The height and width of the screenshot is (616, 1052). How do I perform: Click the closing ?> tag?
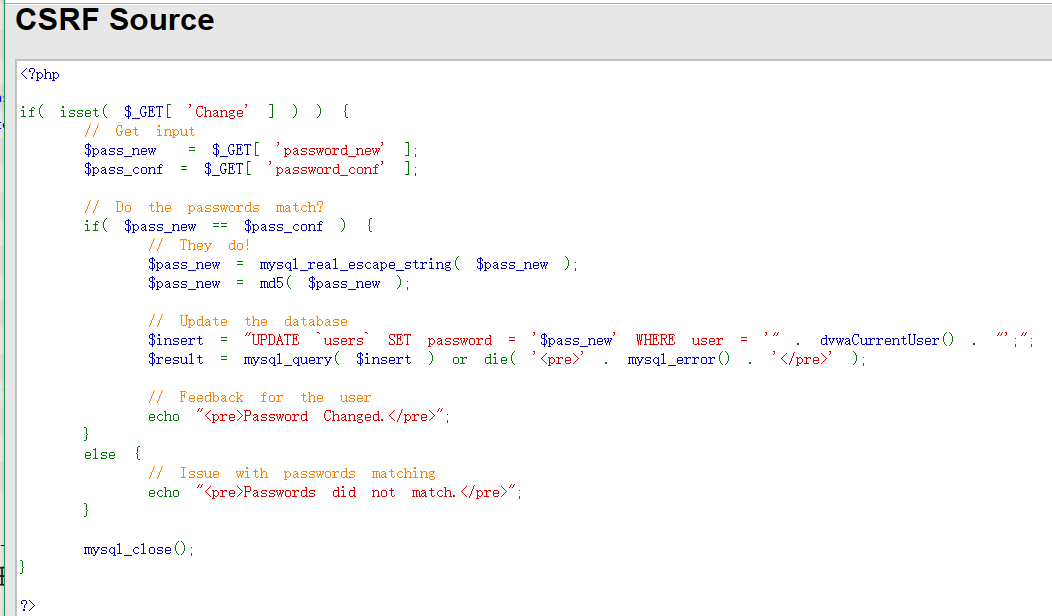pos(28,605)
